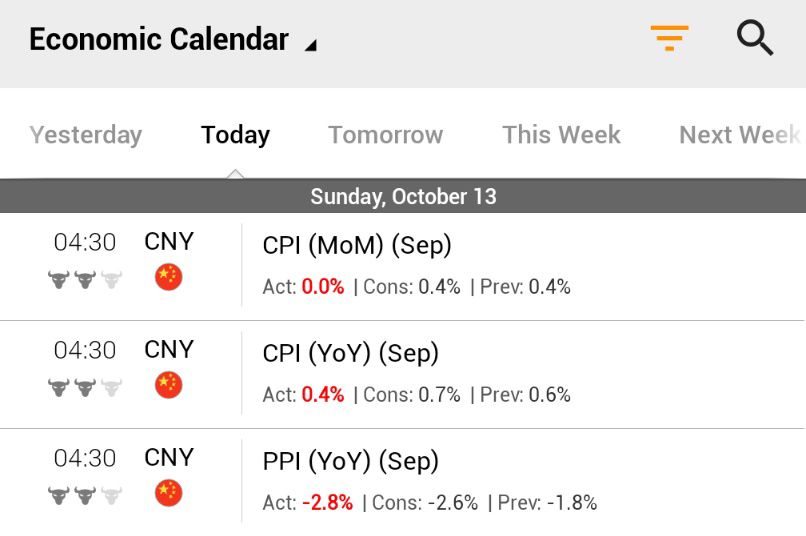The image size is (806, 536).
Task: Open the CPI (MoM) (Sep) event
Action: (x=357, y=245)
